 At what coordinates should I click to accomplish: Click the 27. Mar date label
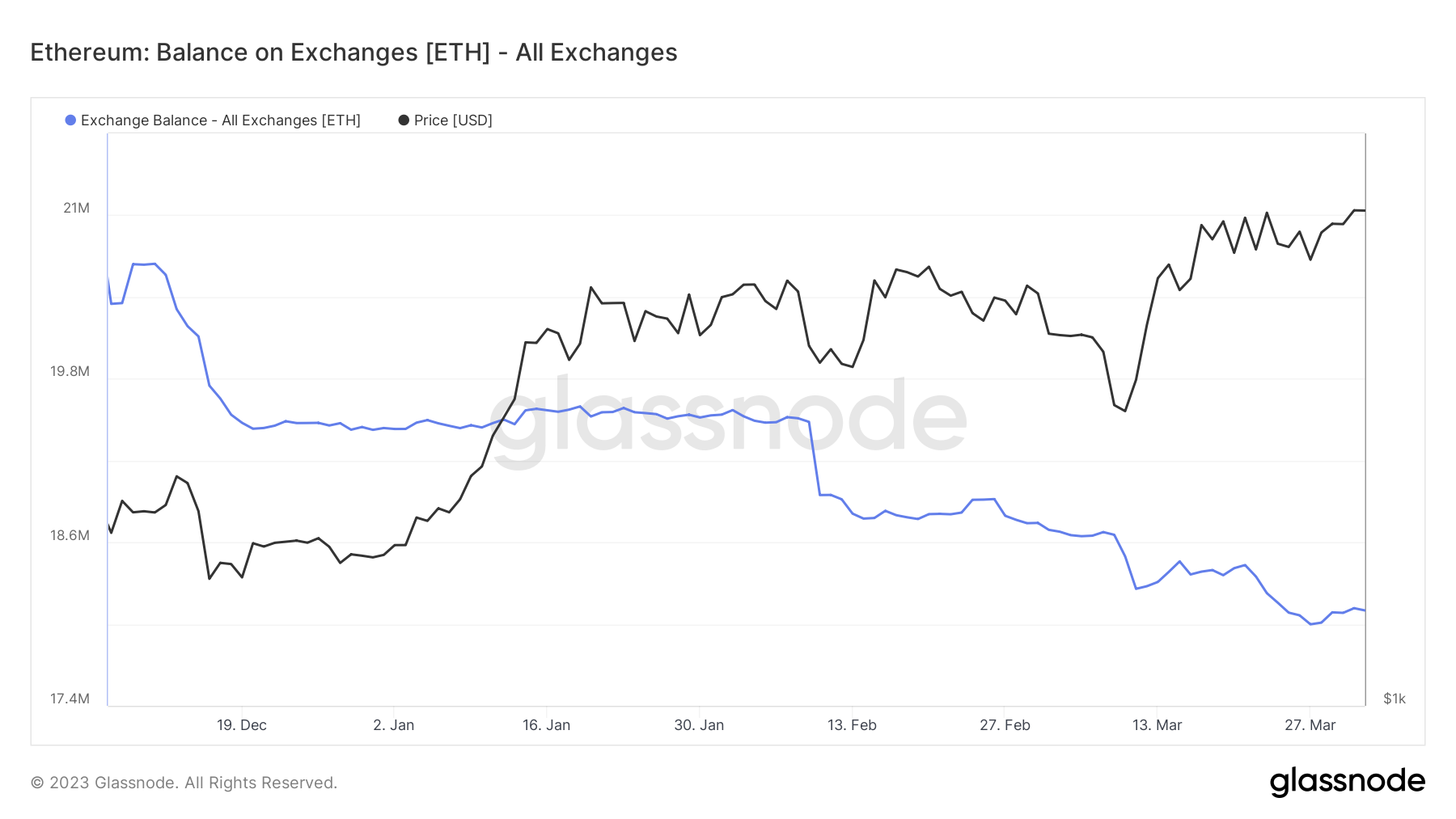click(1310, 725)
